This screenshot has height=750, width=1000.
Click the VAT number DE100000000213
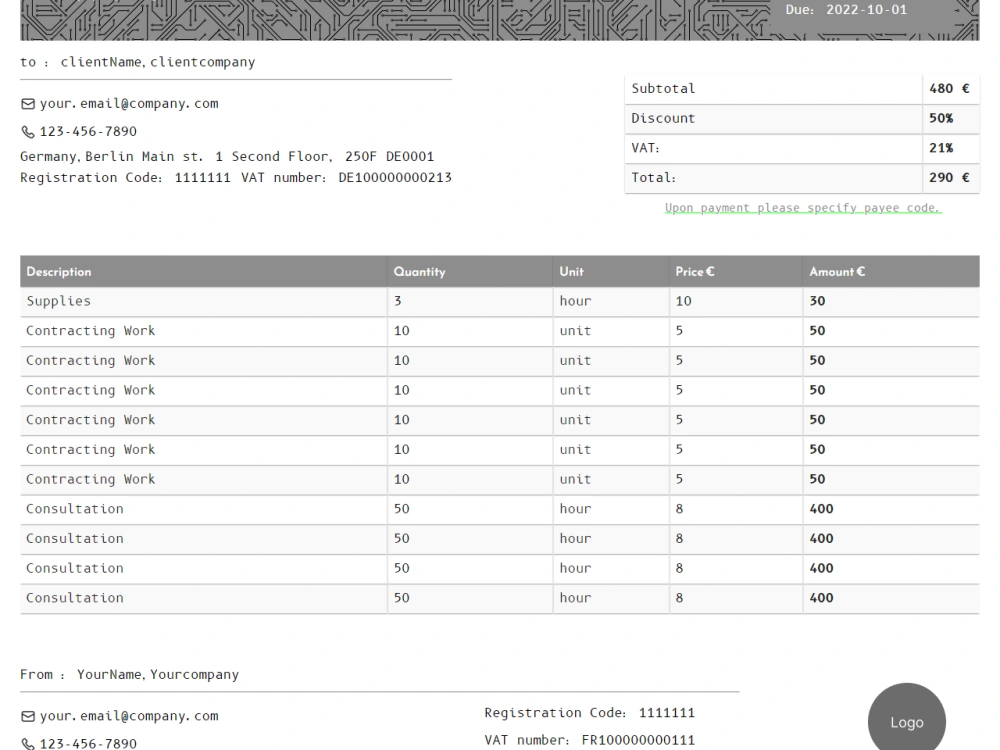[x=395, y=177]
